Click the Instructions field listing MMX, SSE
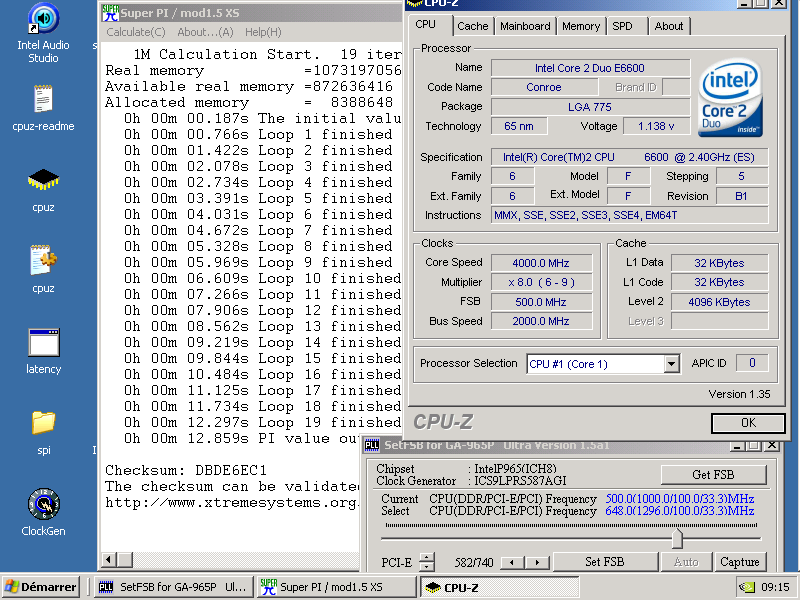 [x=630, y=215]
